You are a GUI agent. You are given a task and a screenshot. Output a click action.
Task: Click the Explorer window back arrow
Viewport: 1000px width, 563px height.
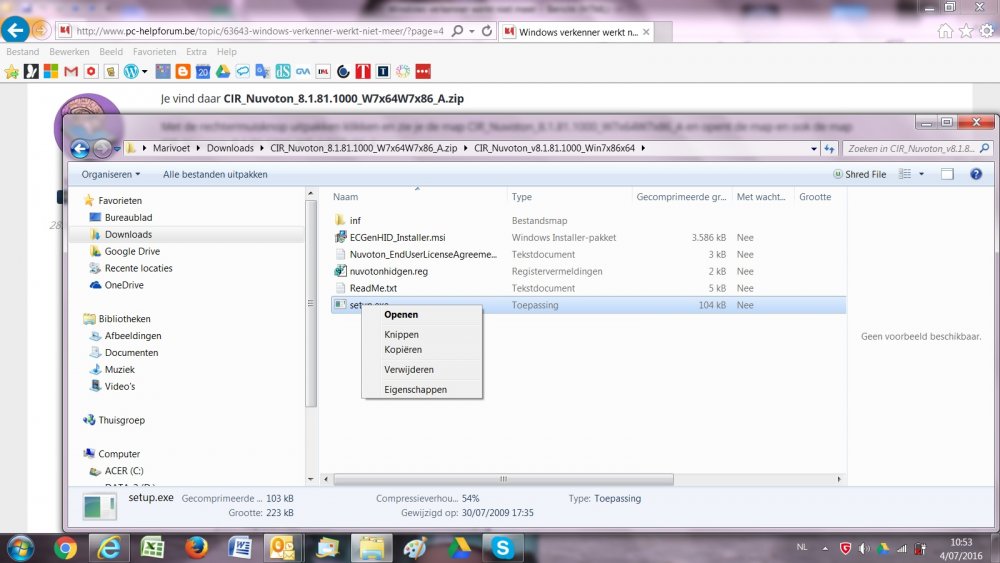click(x=80, y=149)
